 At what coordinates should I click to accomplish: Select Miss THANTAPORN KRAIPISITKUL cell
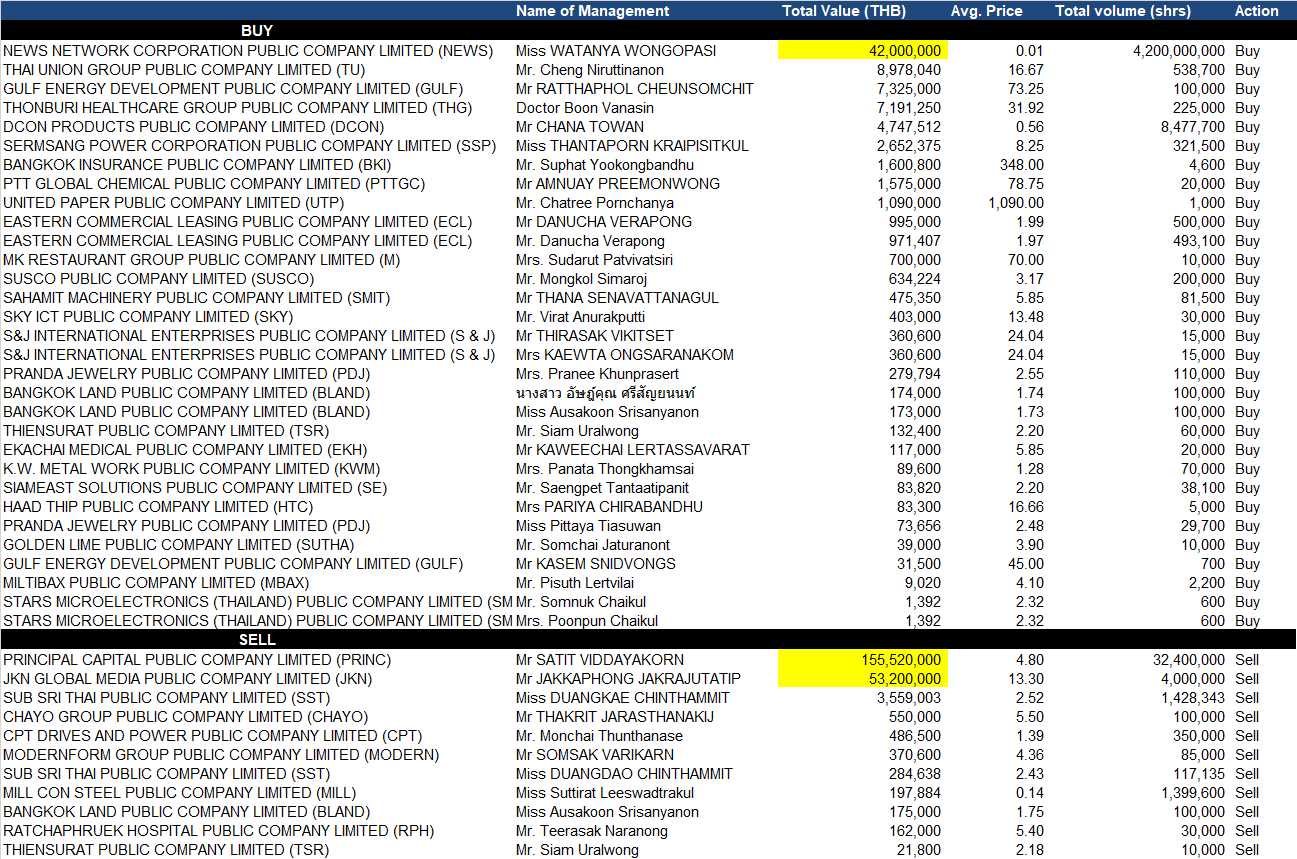tap(632, 146)
